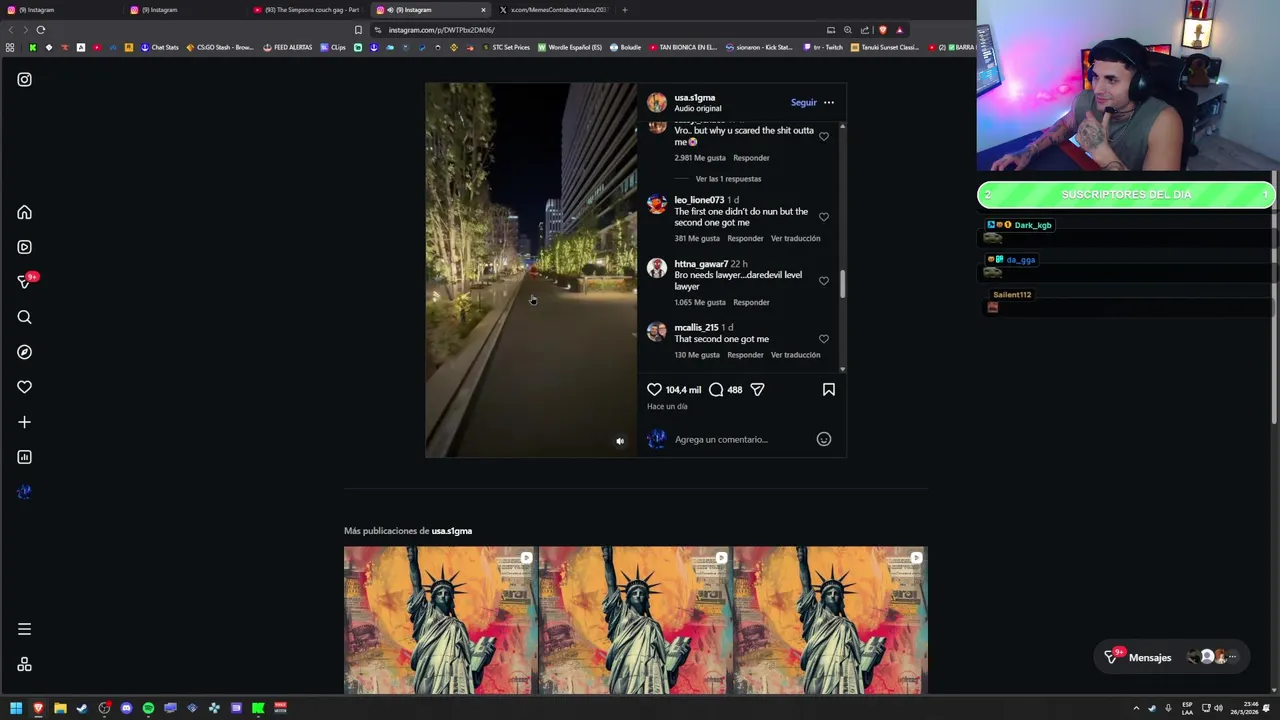Image resolution: width=1280 pixels, height=720 pixels.
Task: Open Spotify from the taskbar
Action: click(x=148, y=708)
